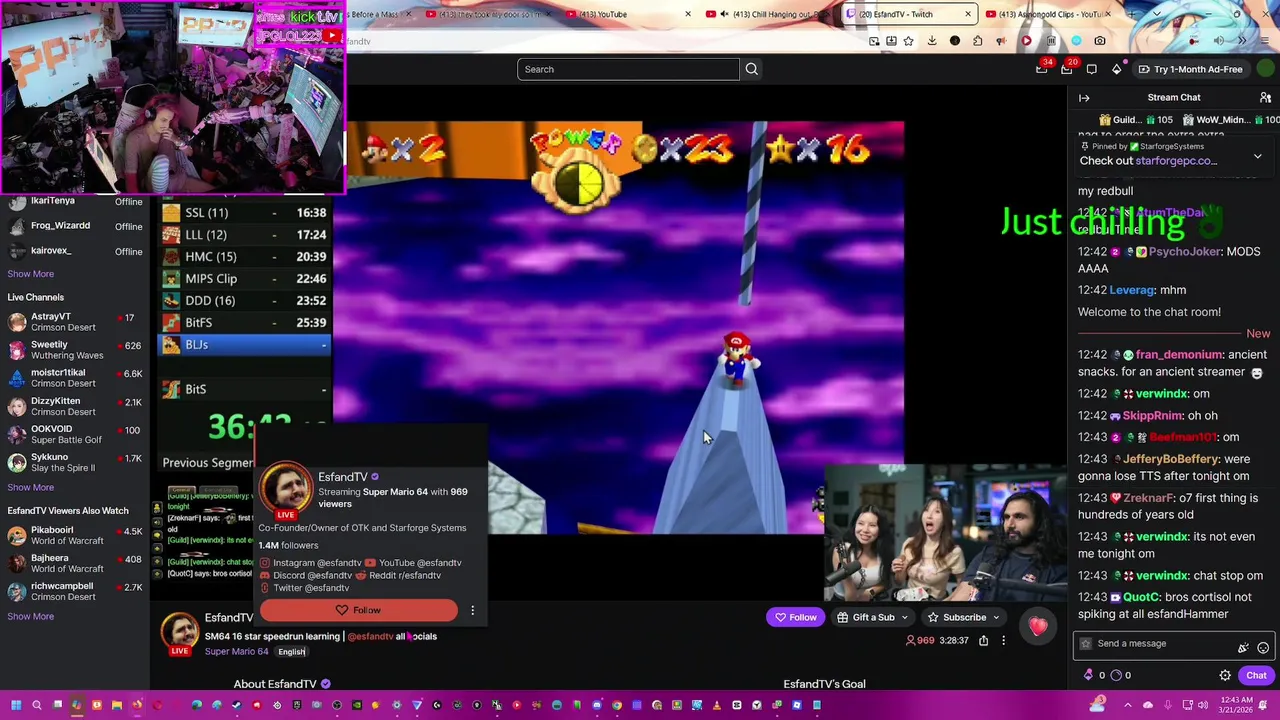
Task: Open moistcr1tikal Crimson Desert channel
Action: [74, 378]
